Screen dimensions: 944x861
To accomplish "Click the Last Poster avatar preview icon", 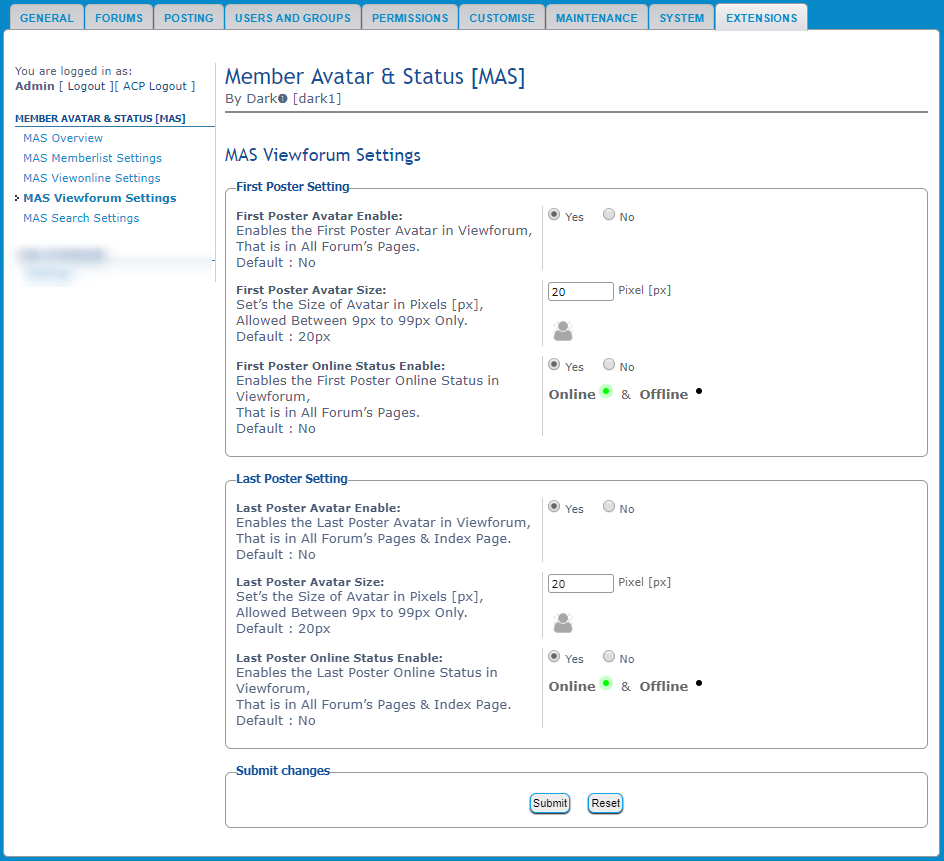I will (563, 623).
